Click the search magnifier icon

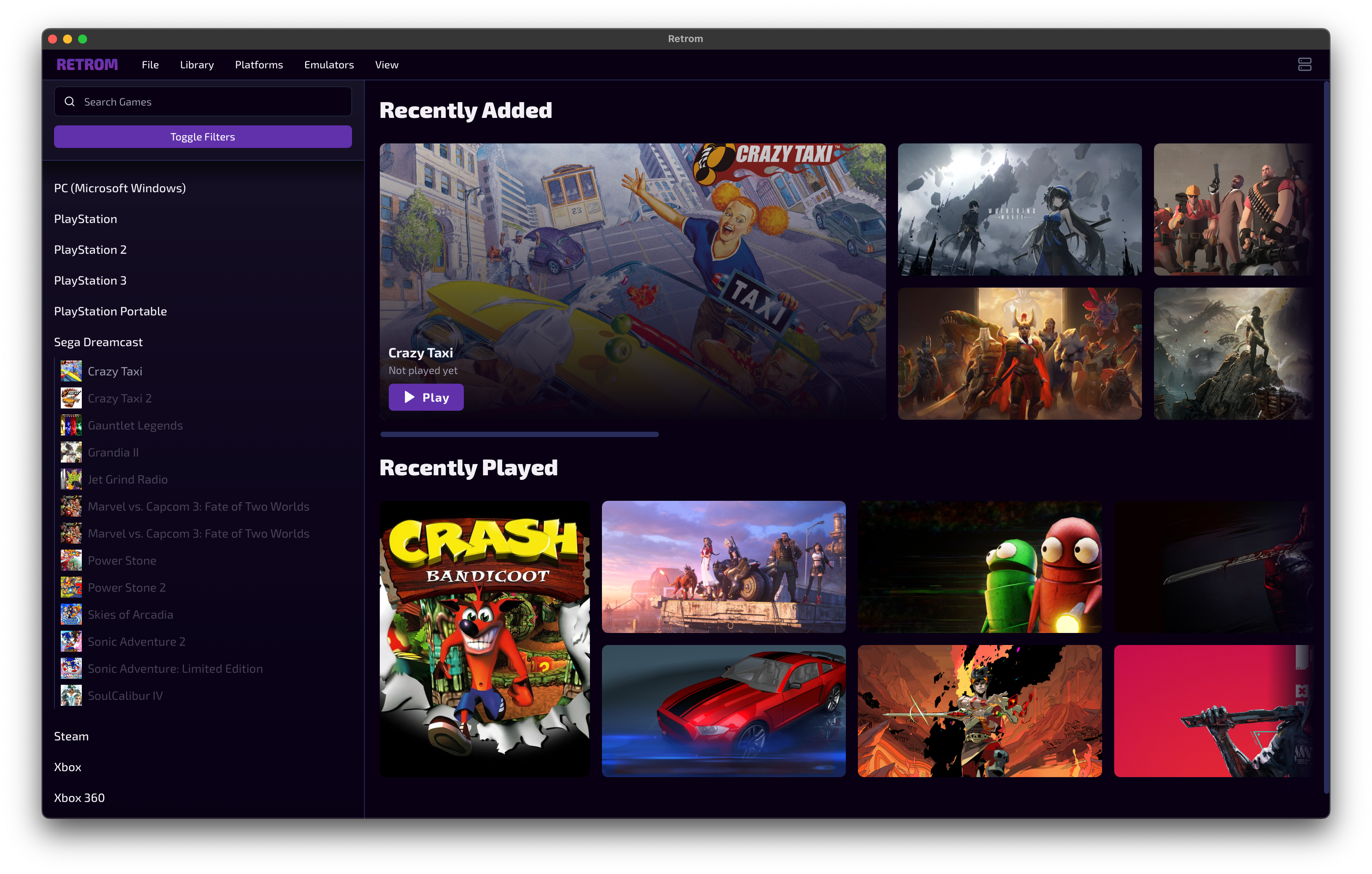point(69,101)
